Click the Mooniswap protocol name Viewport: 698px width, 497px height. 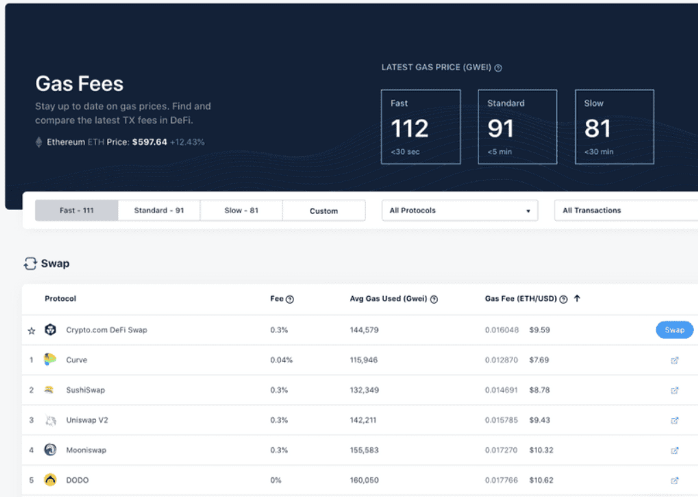86,450
